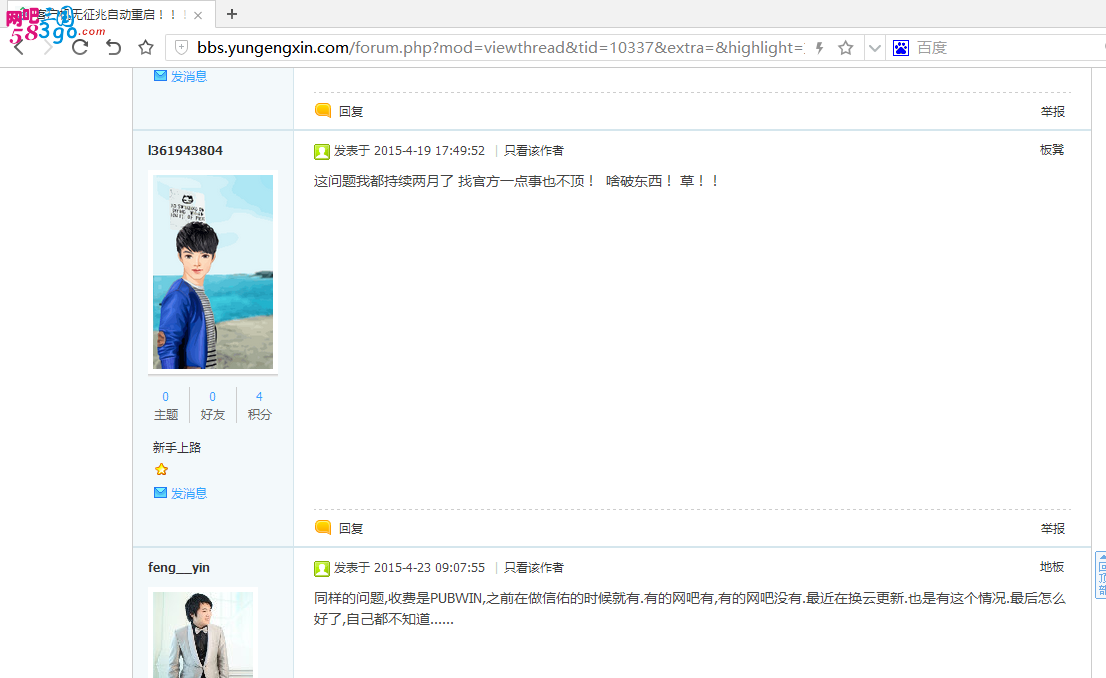Click the top 举报 report link
The width and height of the screenshot is (1106, 678).
pos(1052,111)
